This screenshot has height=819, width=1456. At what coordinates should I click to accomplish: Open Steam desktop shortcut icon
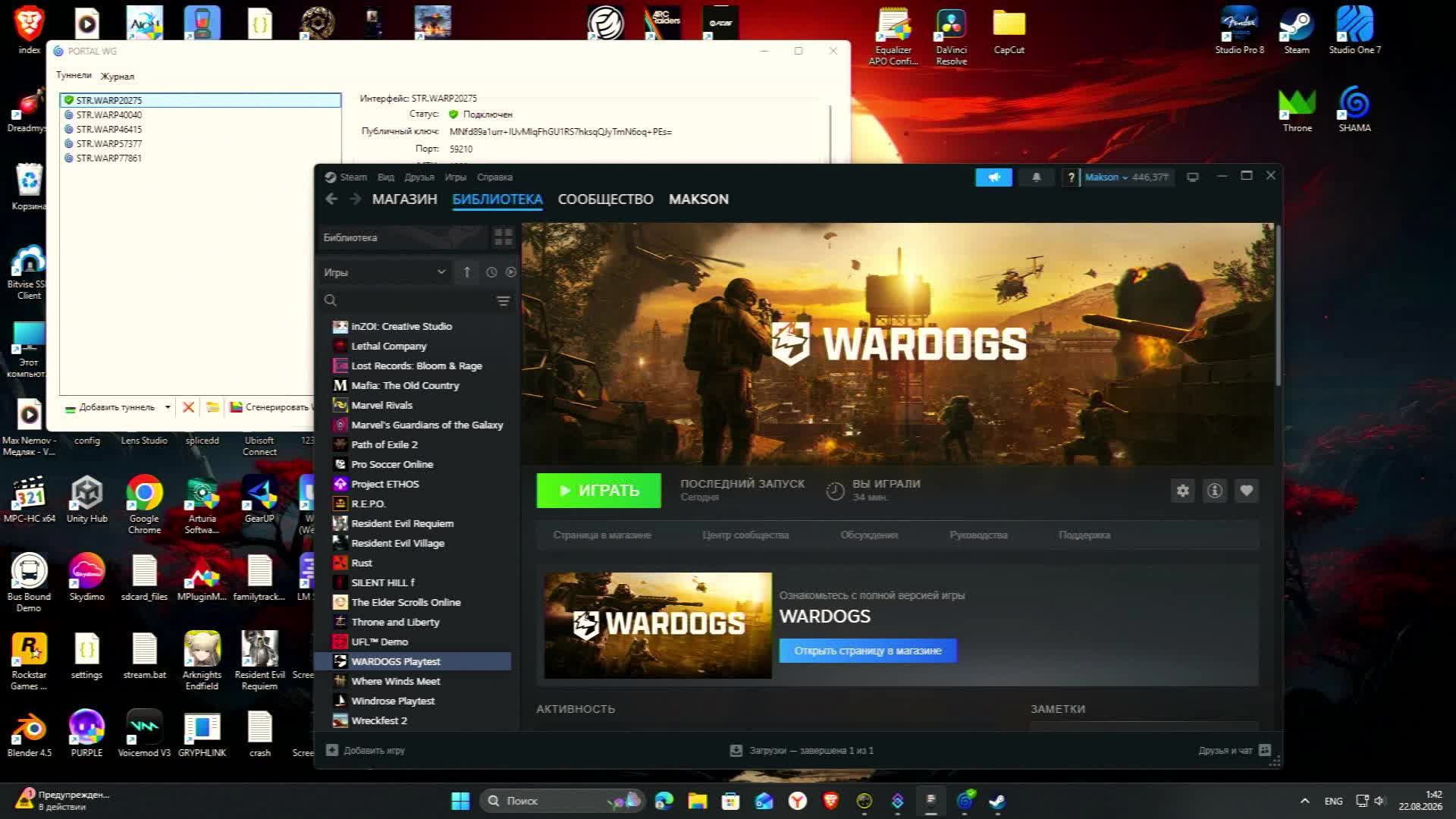(x=1297, y=30)
